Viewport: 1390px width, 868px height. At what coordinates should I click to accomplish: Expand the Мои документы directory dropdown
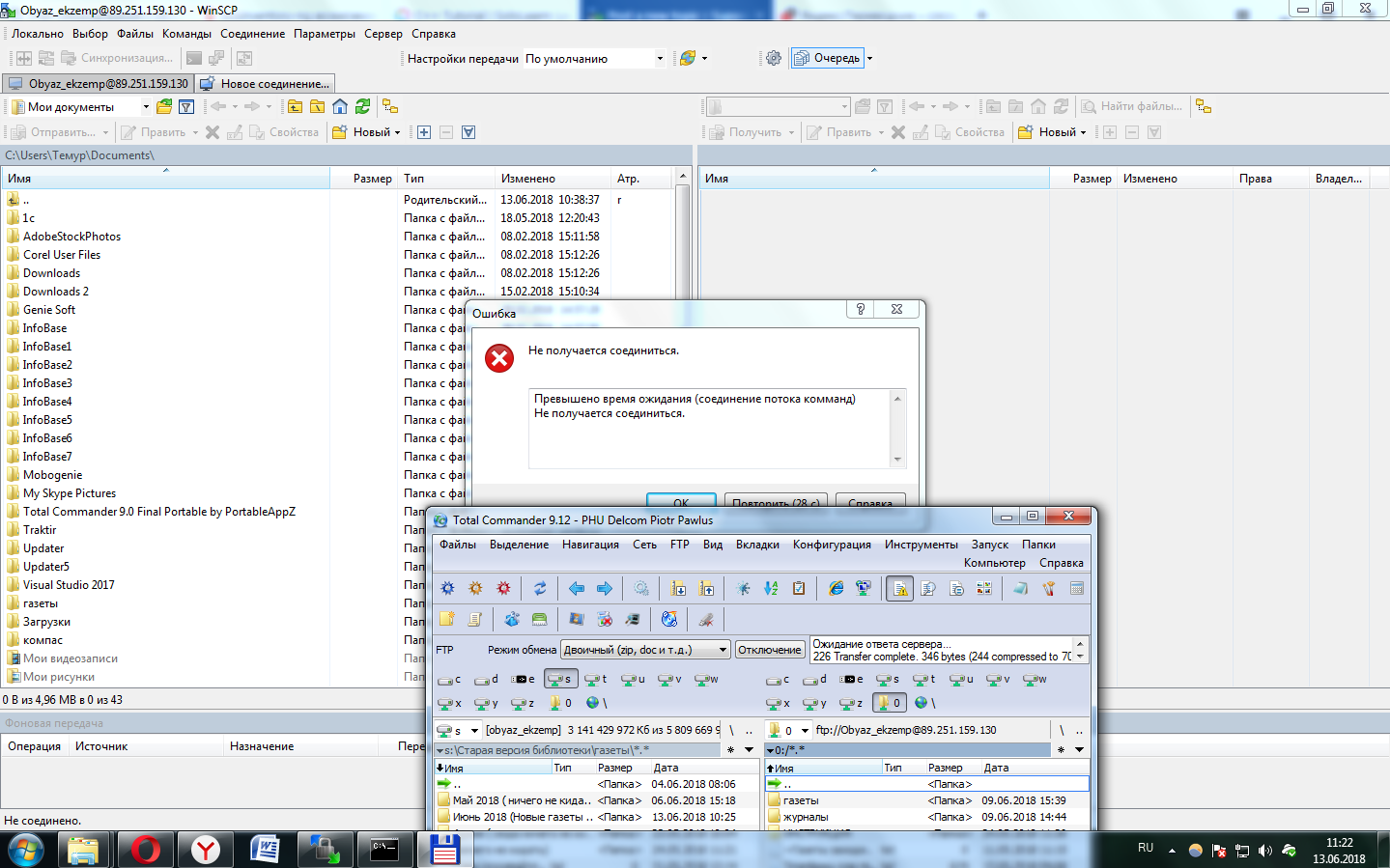[146, 106]
